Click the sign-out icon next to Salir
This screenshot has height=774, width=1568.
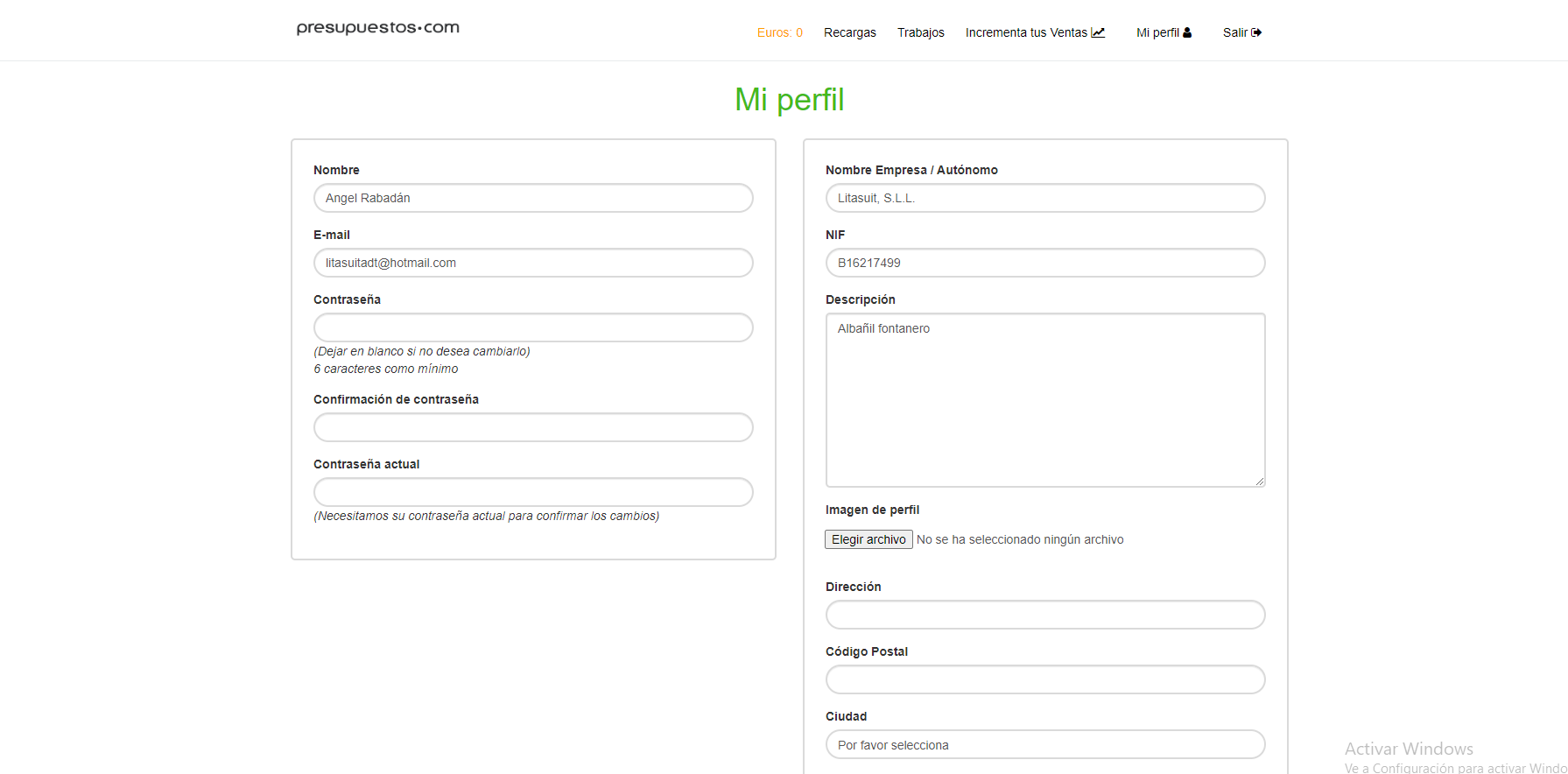pyautogui.click(x=1256, y=32)
